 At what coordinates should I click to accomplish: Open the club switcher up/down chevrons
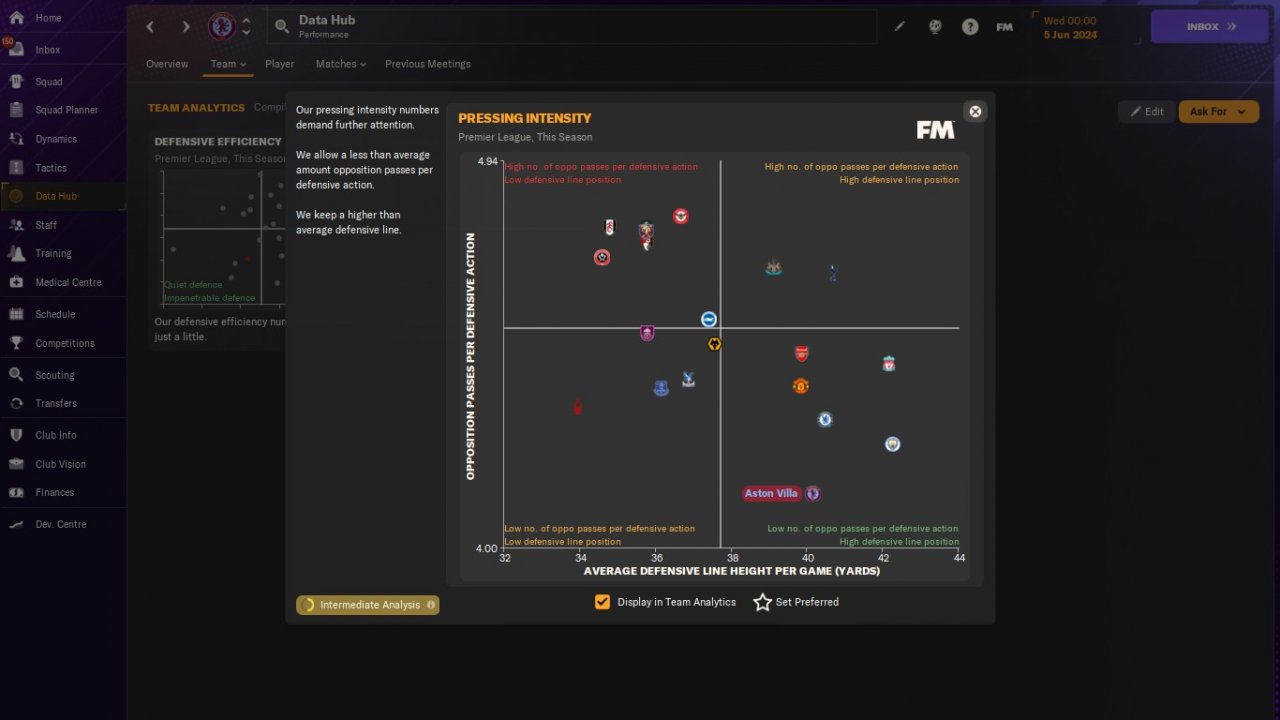(x=247, y=27)
